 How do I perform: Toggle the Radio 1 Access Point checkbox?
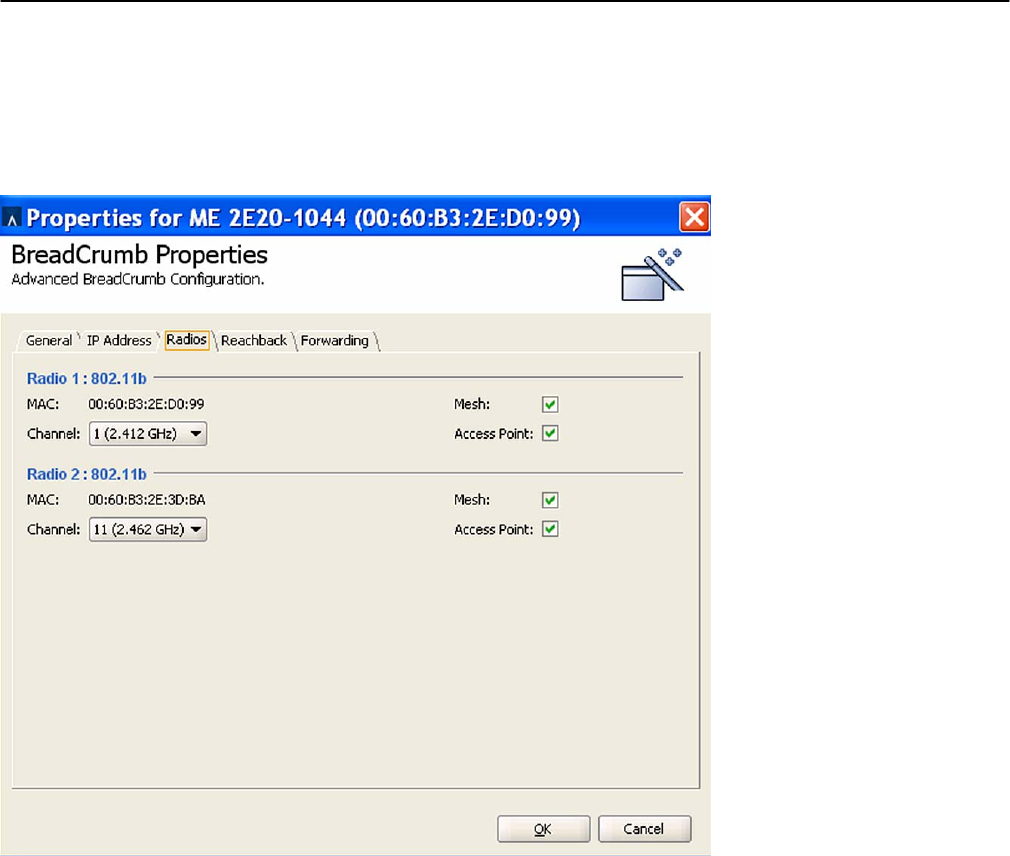tap(550, 433)
